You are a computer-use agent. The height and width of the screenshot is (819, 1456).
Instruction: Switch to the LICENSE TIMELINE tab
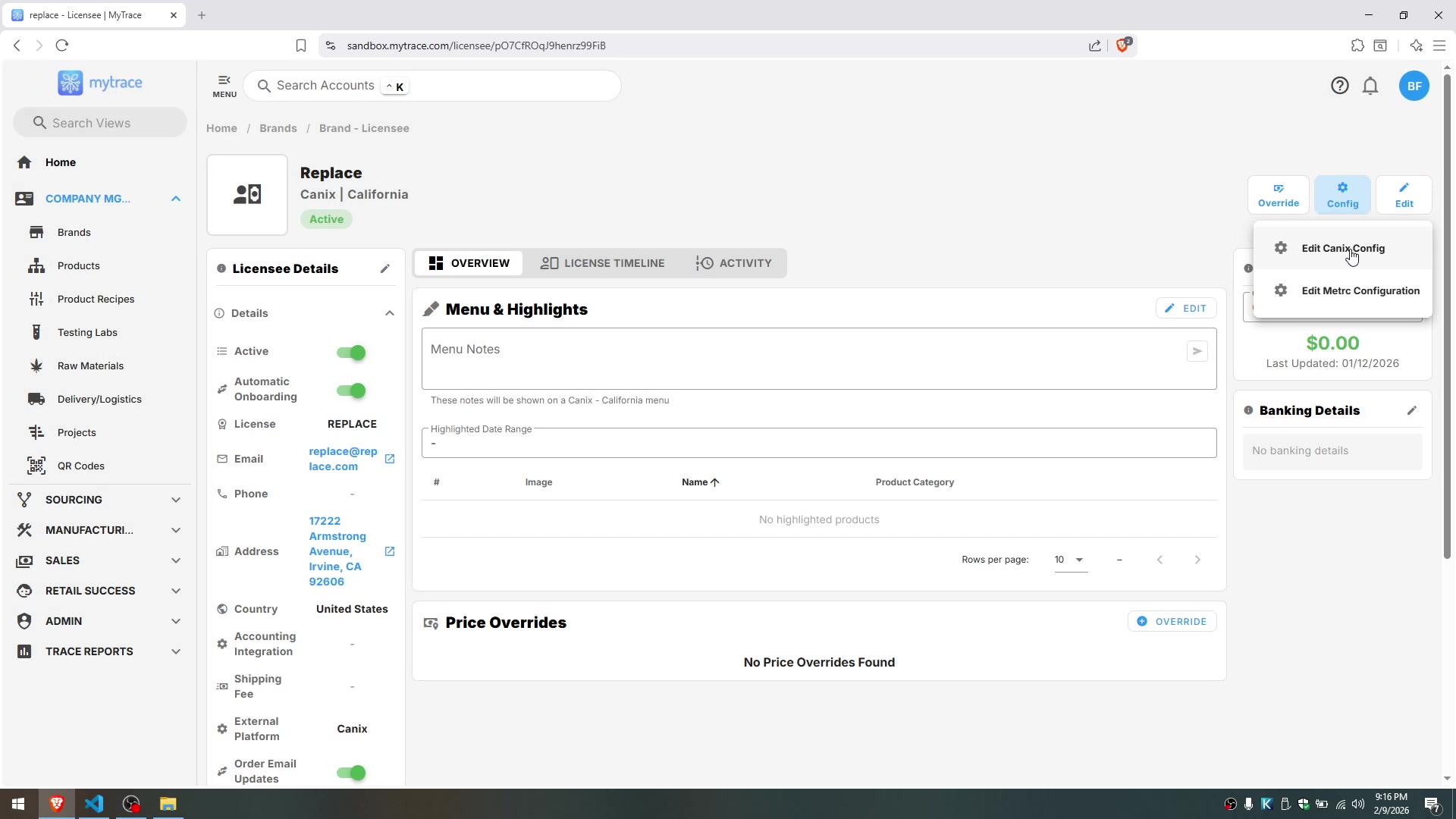coord(603,263)
